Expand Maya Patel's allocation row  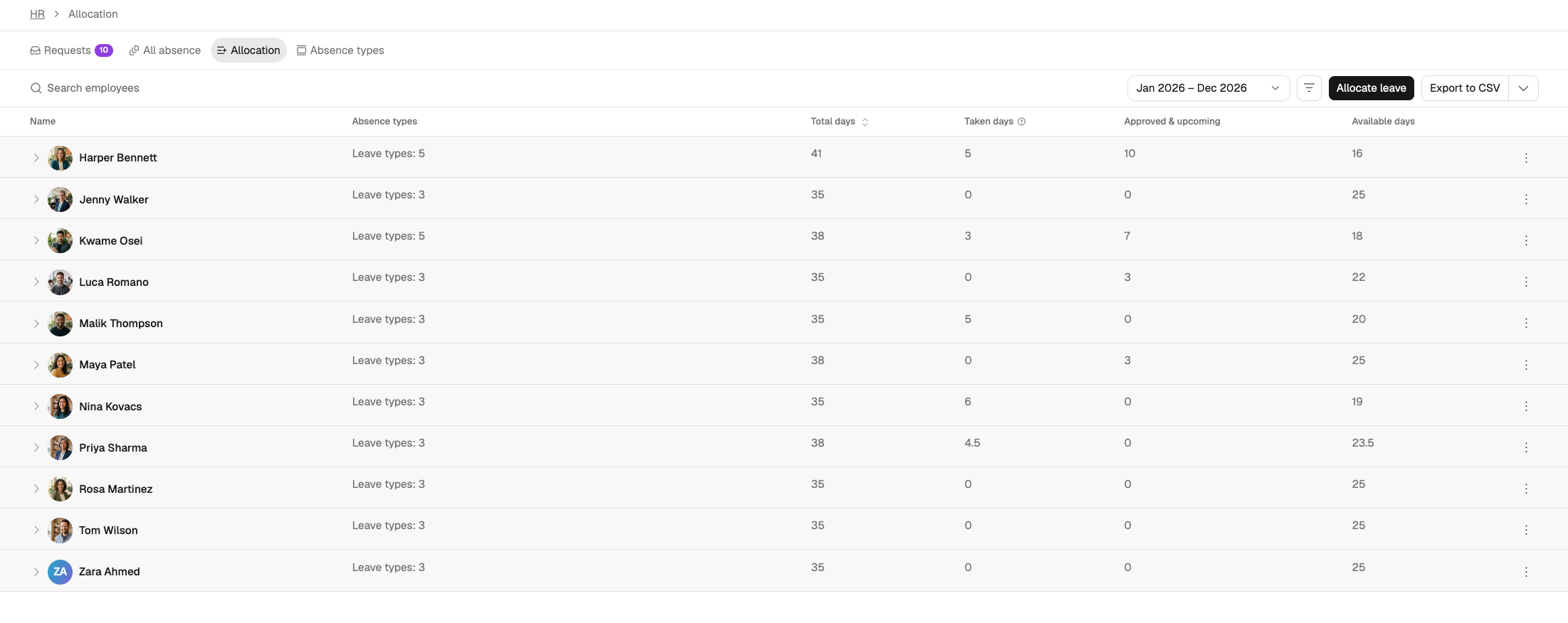pos(36,365)
